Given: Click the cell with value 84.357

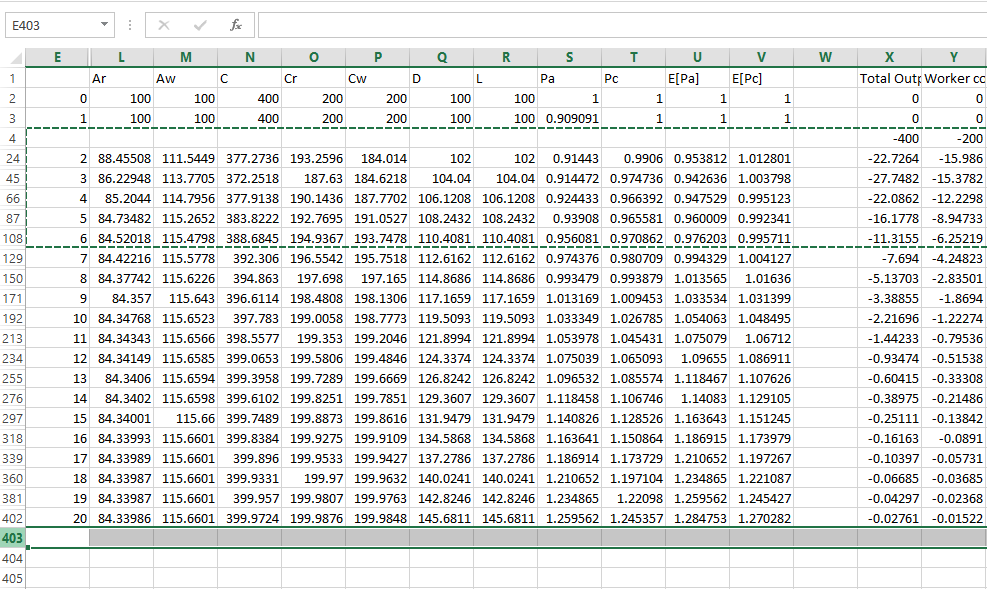Looking at the screenshot, I should click(x=121, y=298).
